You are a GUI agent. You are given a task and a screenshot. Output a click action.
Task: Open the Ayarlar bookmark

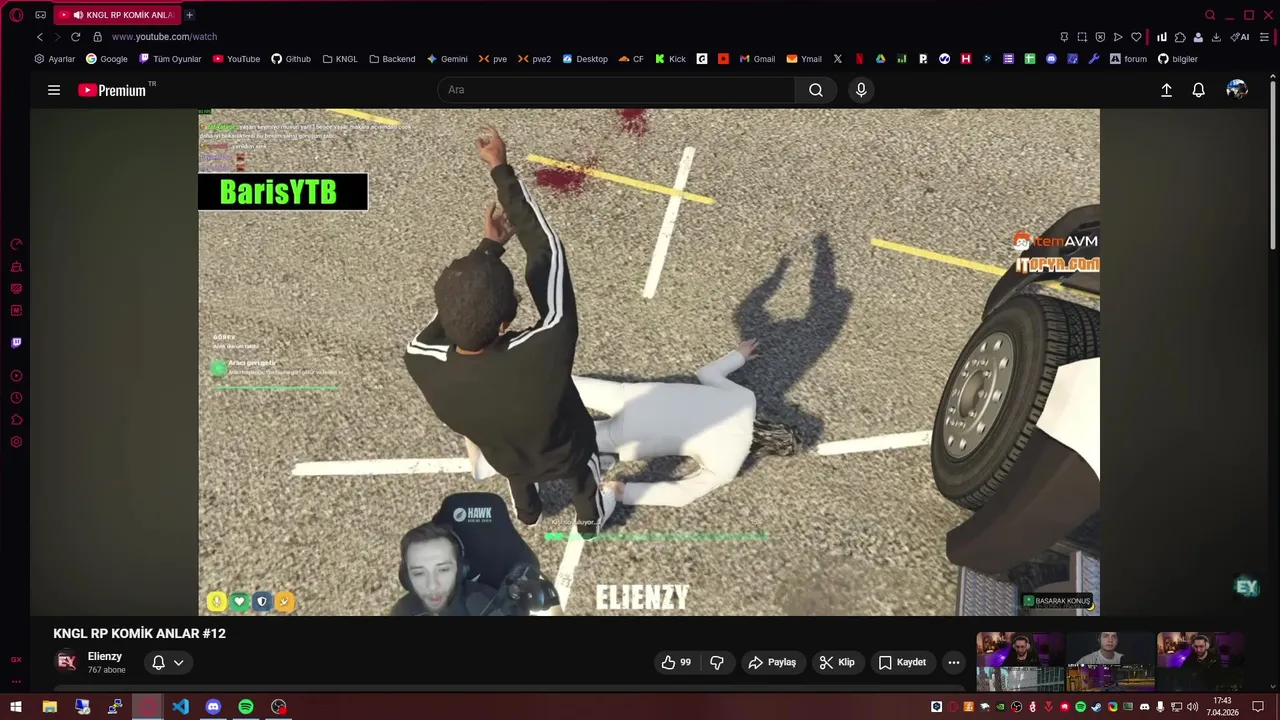[x=55, y=59]
